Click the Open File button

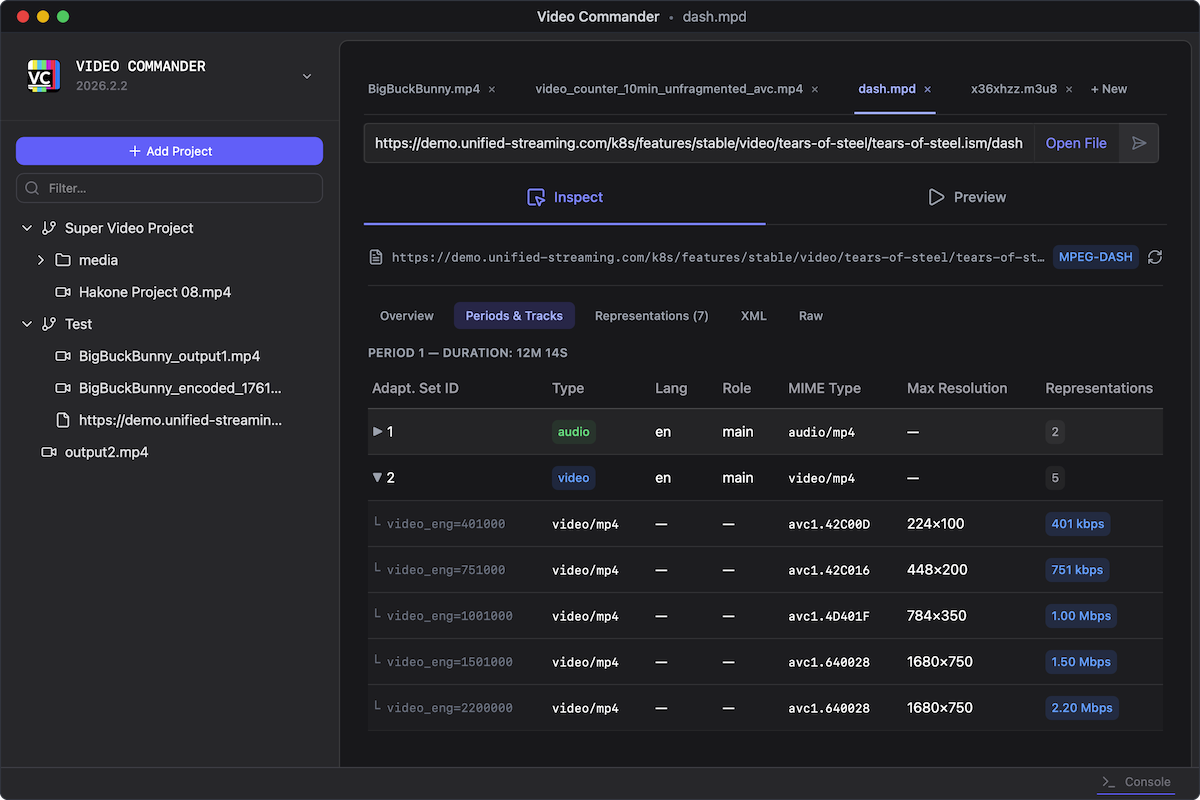[x=1076, y=142]
